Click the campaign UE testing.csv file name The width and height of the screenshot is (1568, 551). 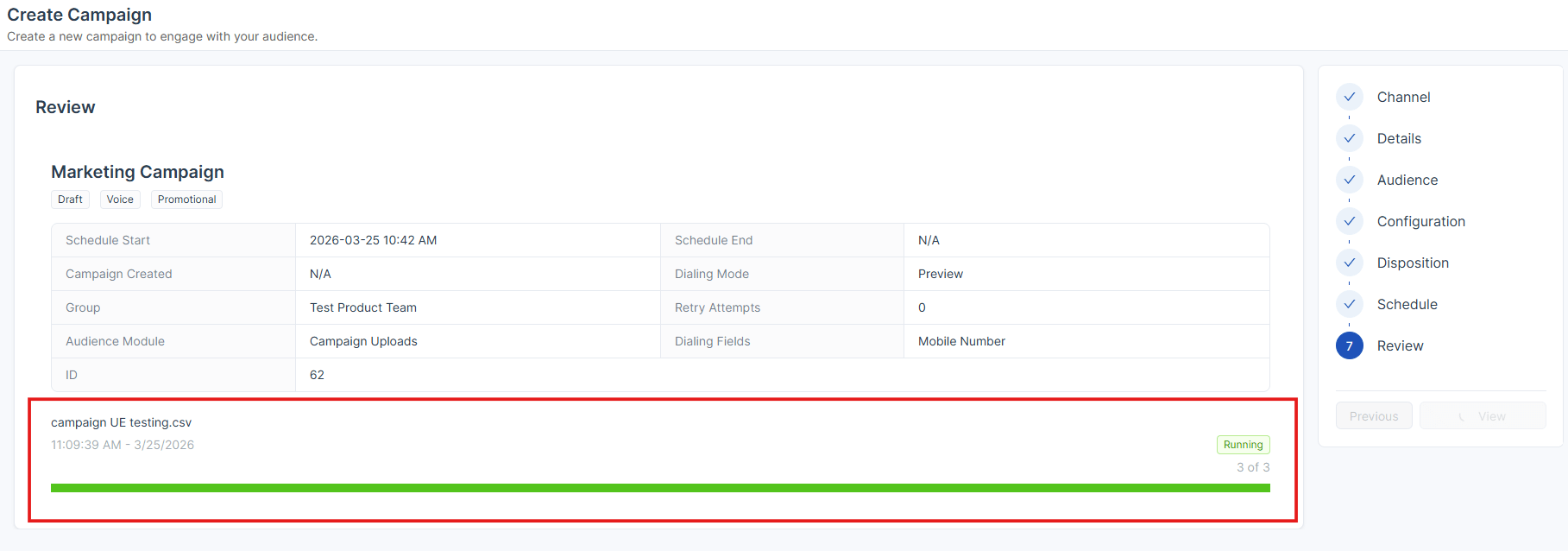point(121,422)
